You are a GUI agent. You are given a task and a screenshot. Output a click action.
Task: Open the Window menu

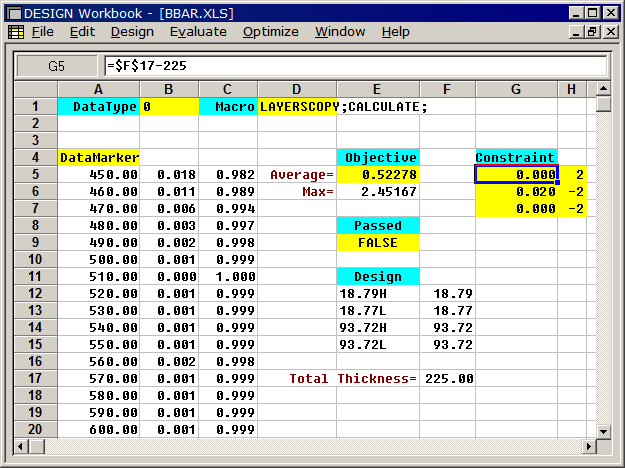click(x=340, y=31)
